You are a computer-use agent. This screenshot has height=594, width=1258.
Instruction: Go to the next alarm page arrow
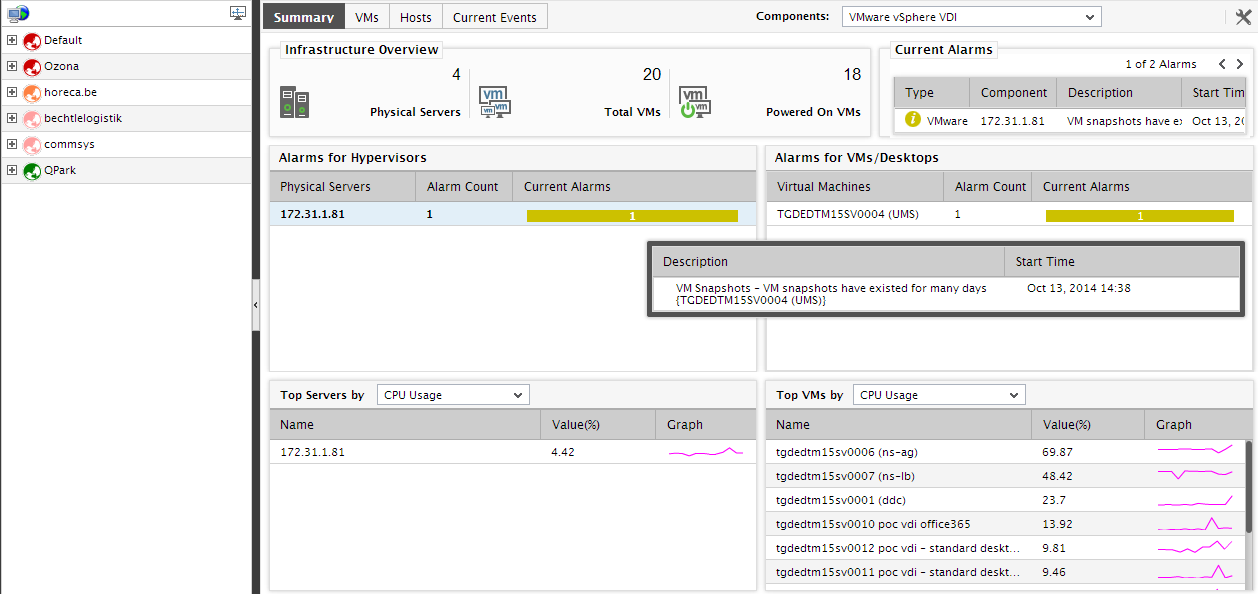pyautogui.click(x=1240, y=64)
